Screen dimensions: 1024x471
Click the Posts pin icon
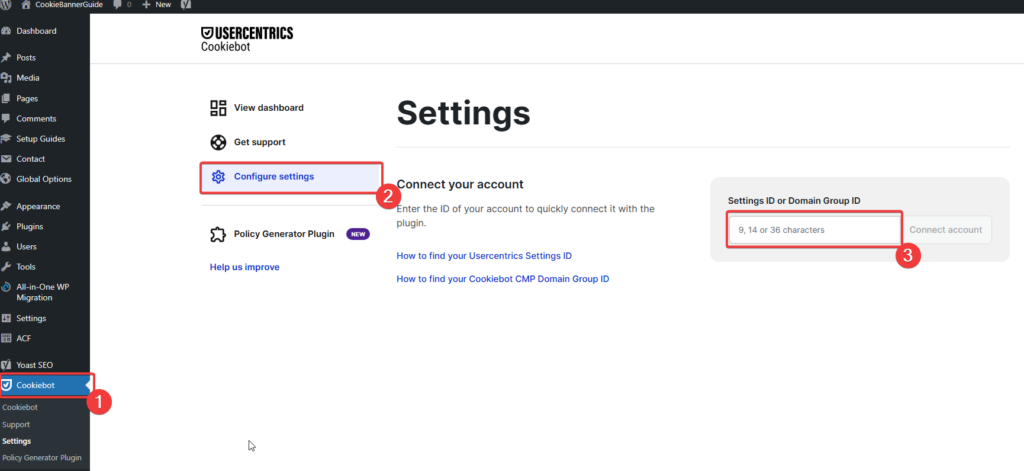point(7,57)
